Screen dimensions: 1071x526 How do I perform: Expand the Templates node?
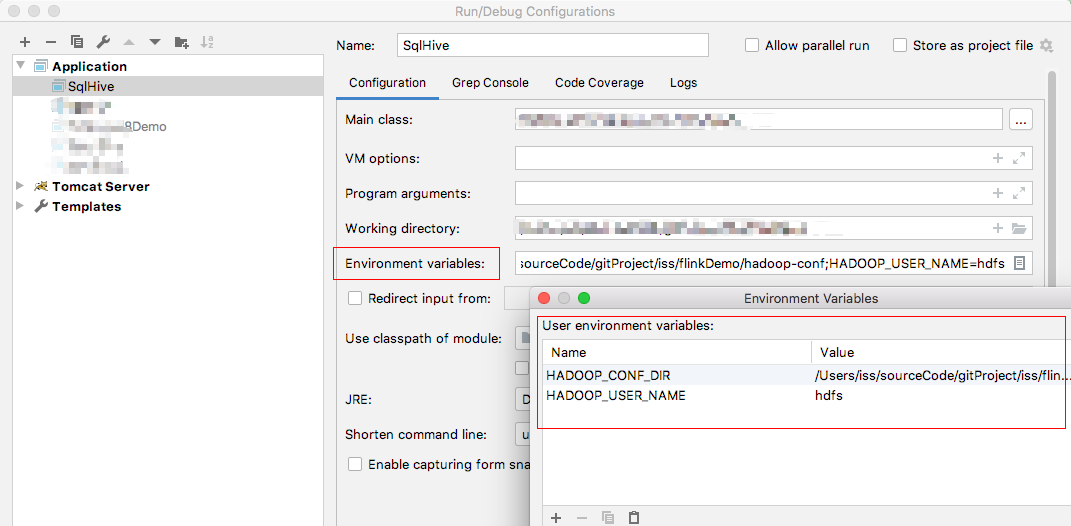pyautogui.click(x=20, y=206)
